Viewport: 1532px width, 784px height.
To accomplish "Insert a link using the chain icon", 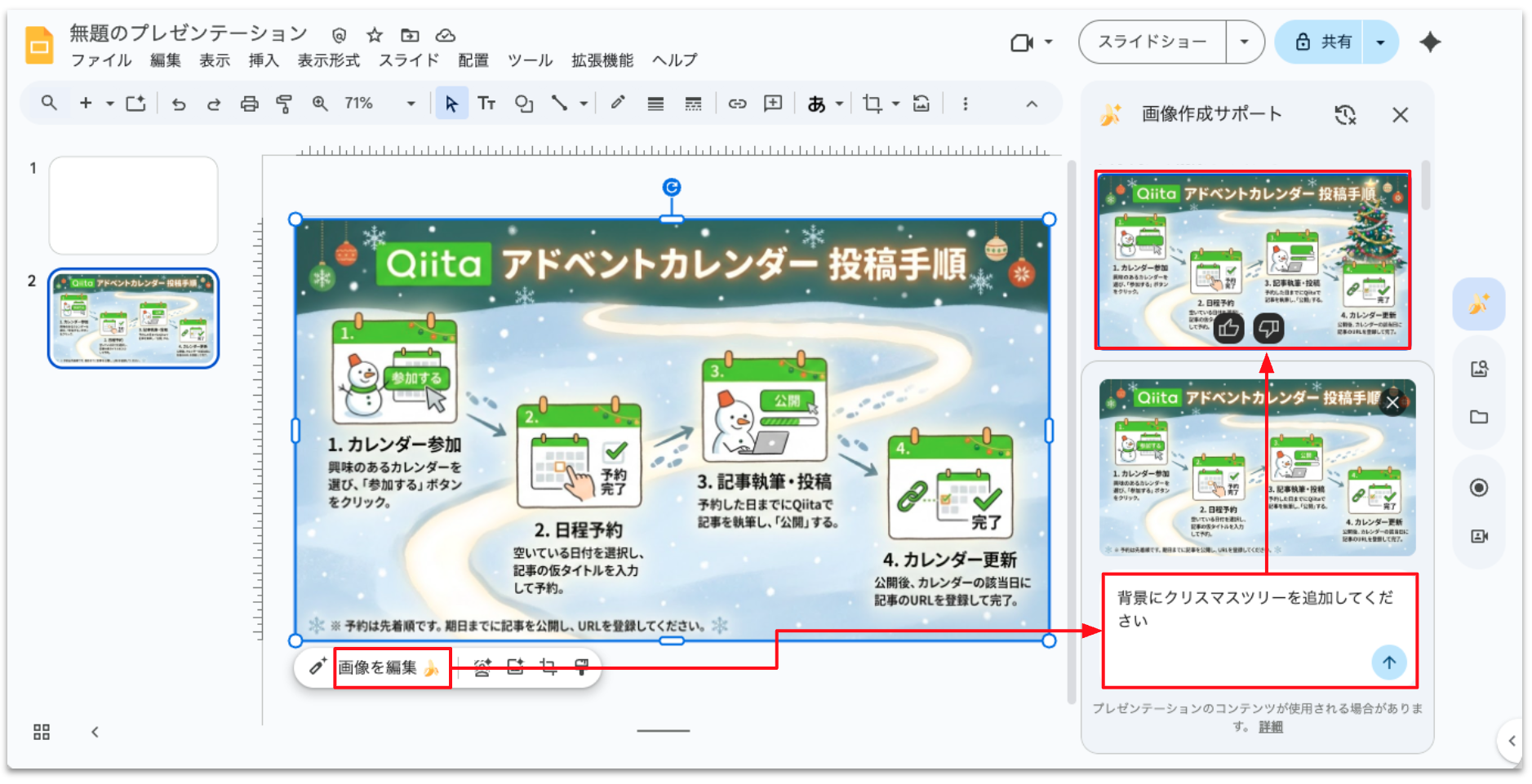I will click(738, 104).
